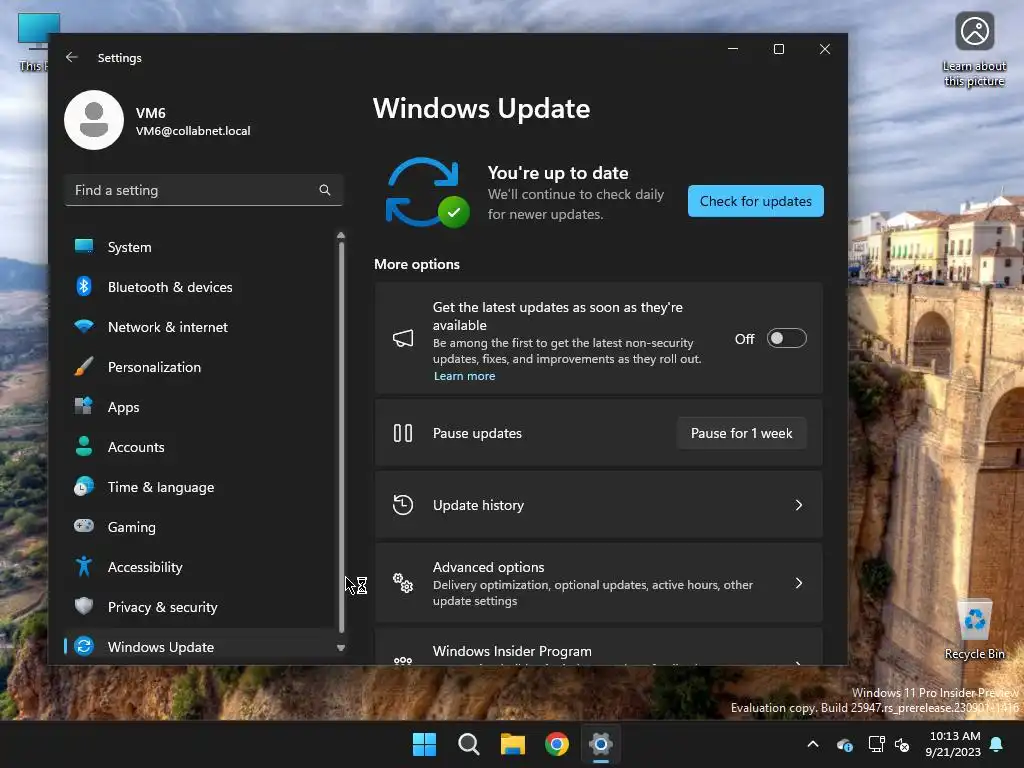Viewport: 1024px width, 768px height.
Task: Click the back arrow in Settings title bar
Action: point(72,57)
